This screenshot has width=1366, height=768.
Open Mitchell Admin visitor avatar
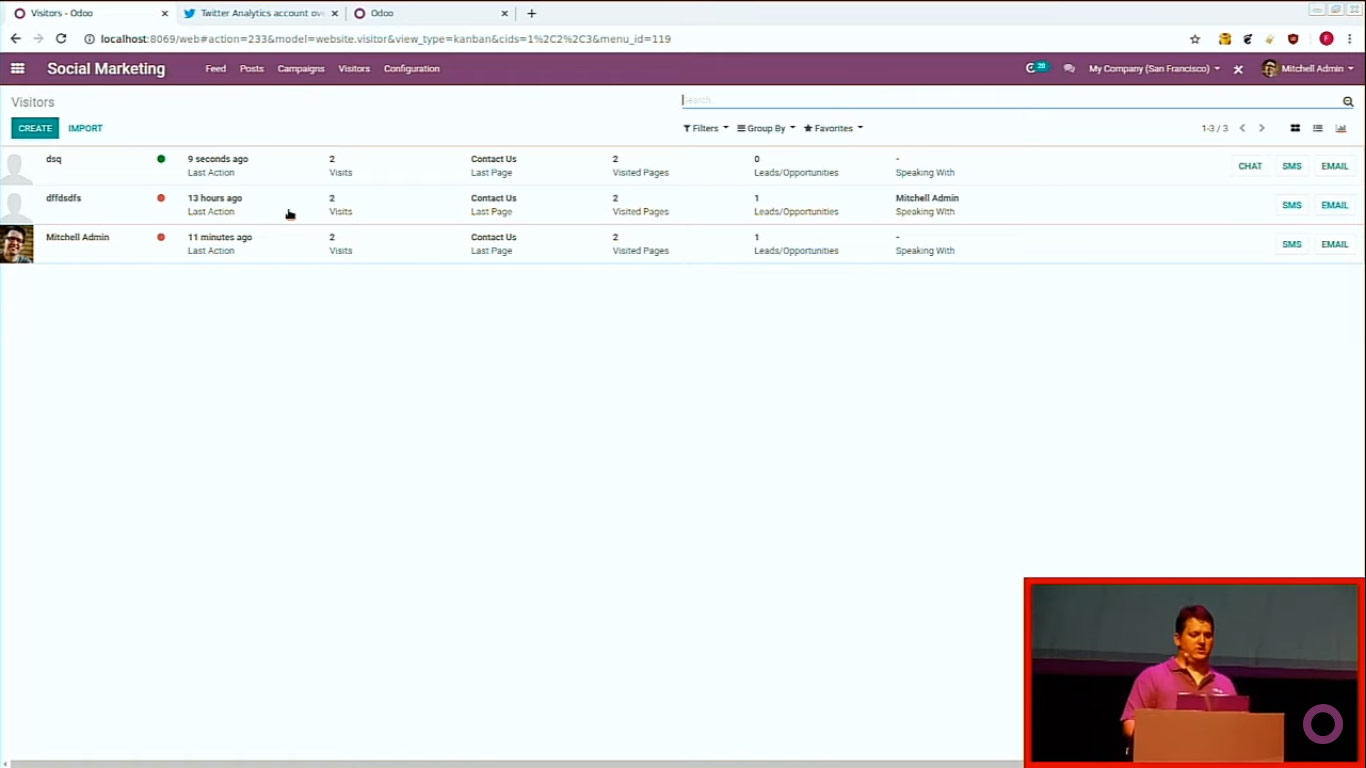pos(16,244)
